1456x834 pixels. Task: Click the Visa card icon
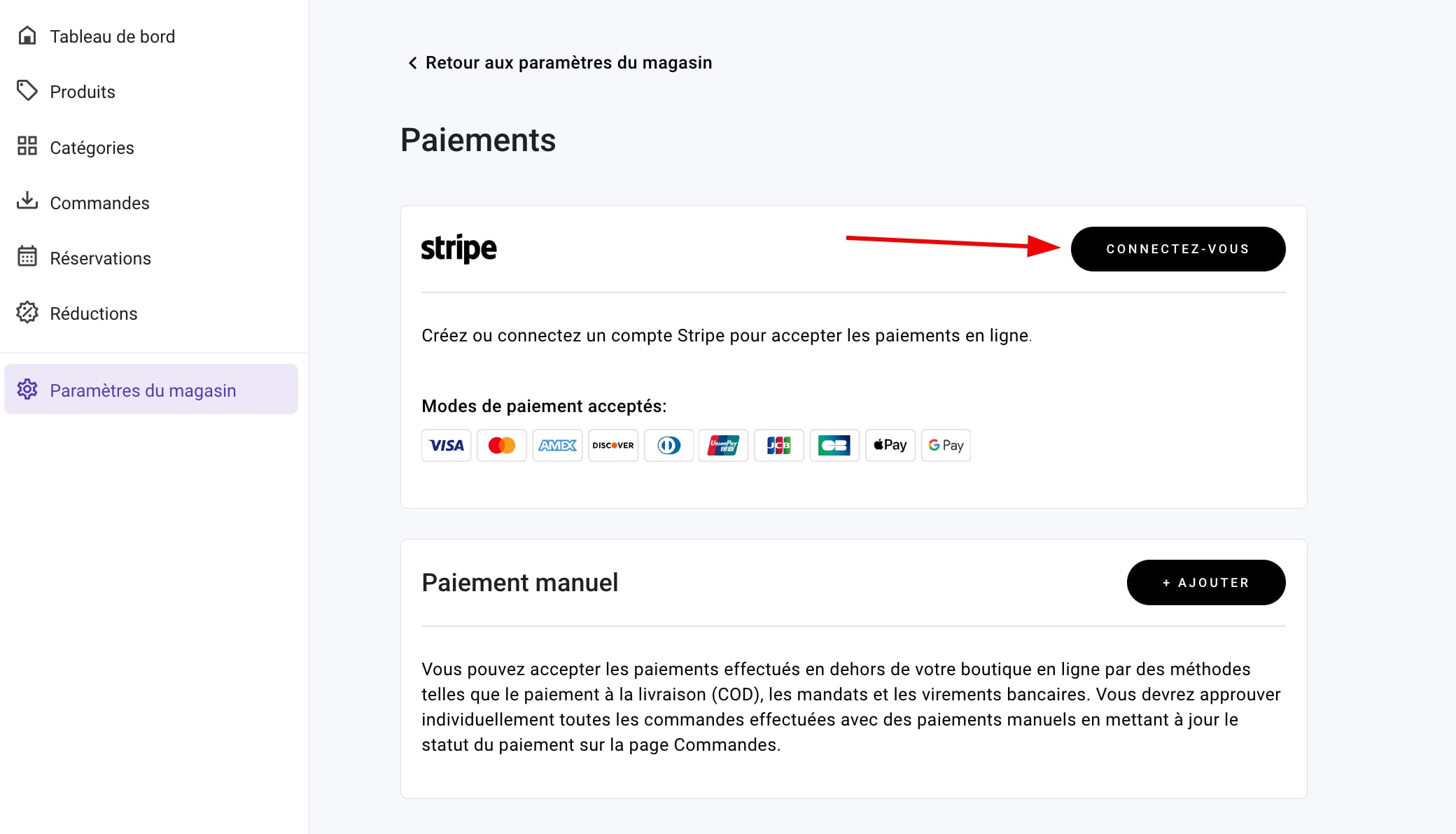[446, 446]
